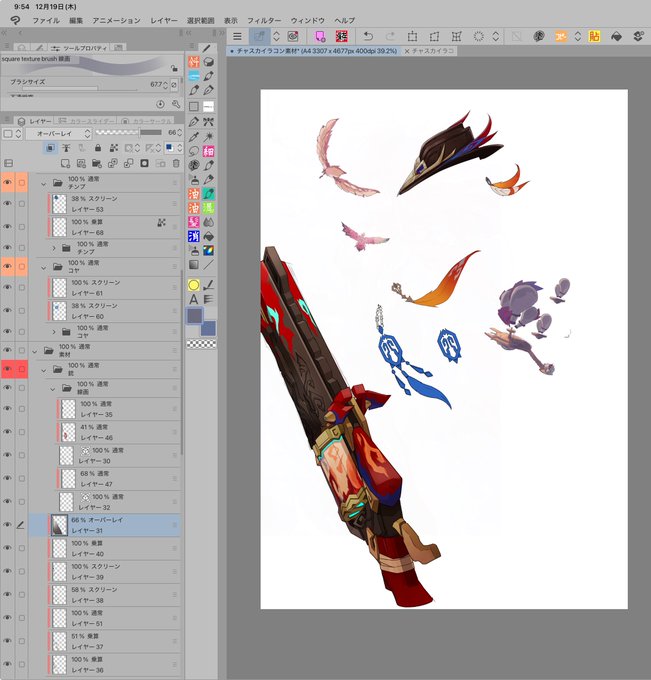
Task: Open the フィルター menu
Action: click(x=264, y=20)
